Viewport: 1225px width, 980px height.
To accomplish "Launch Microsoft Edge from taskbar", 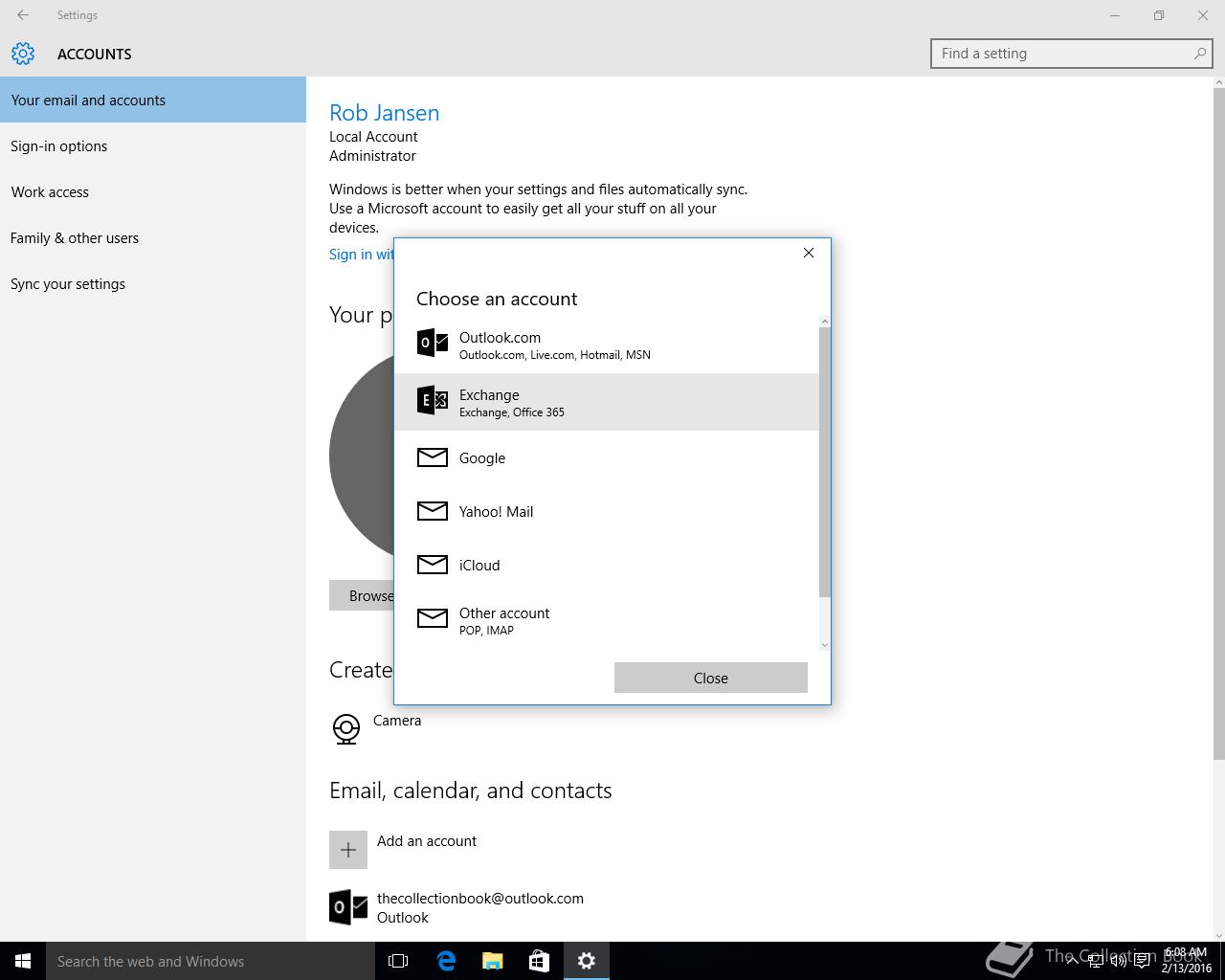I will (x=446, y=961).
